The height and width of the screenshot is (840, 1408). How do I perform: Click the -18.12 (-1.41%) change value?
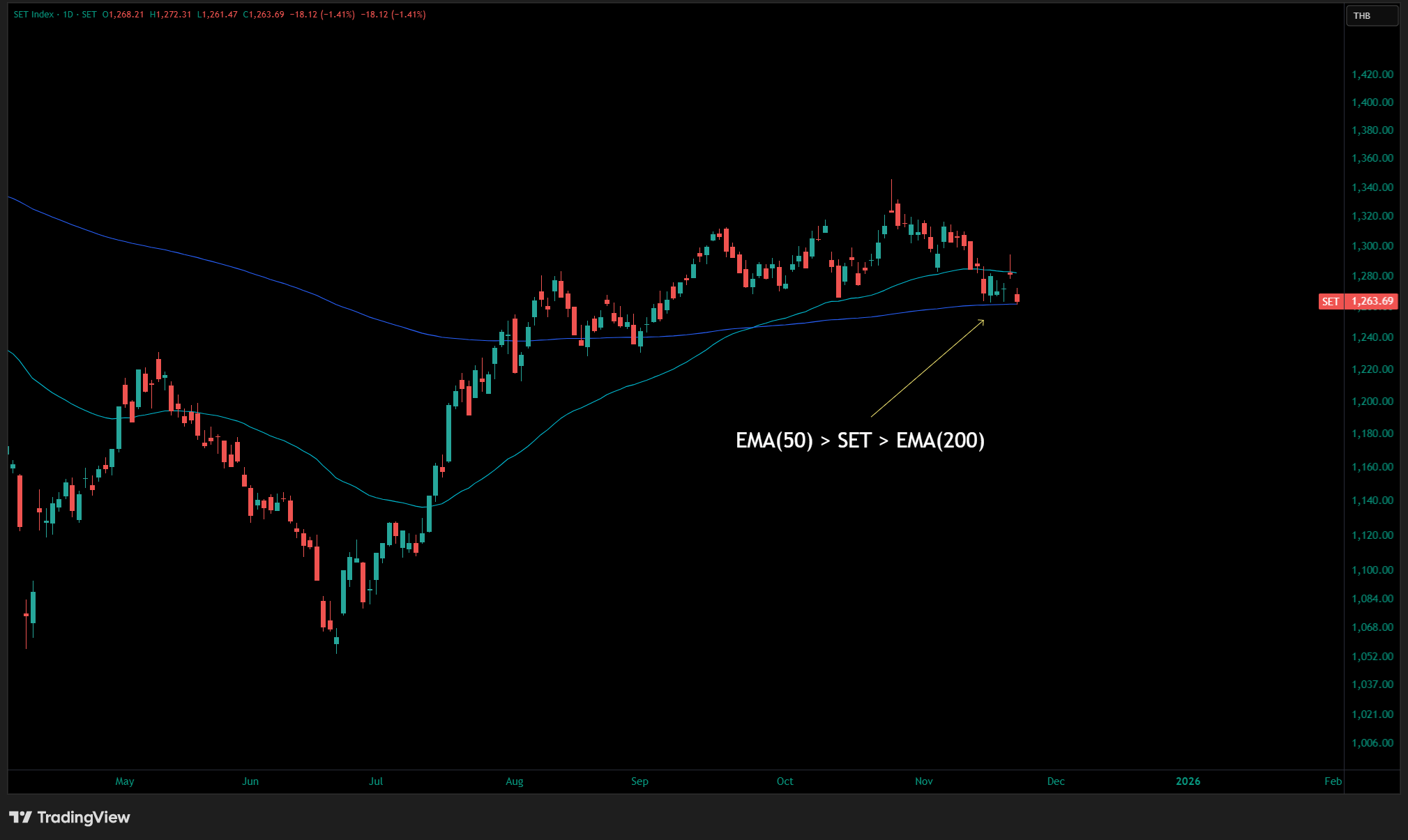click(322, 15)
